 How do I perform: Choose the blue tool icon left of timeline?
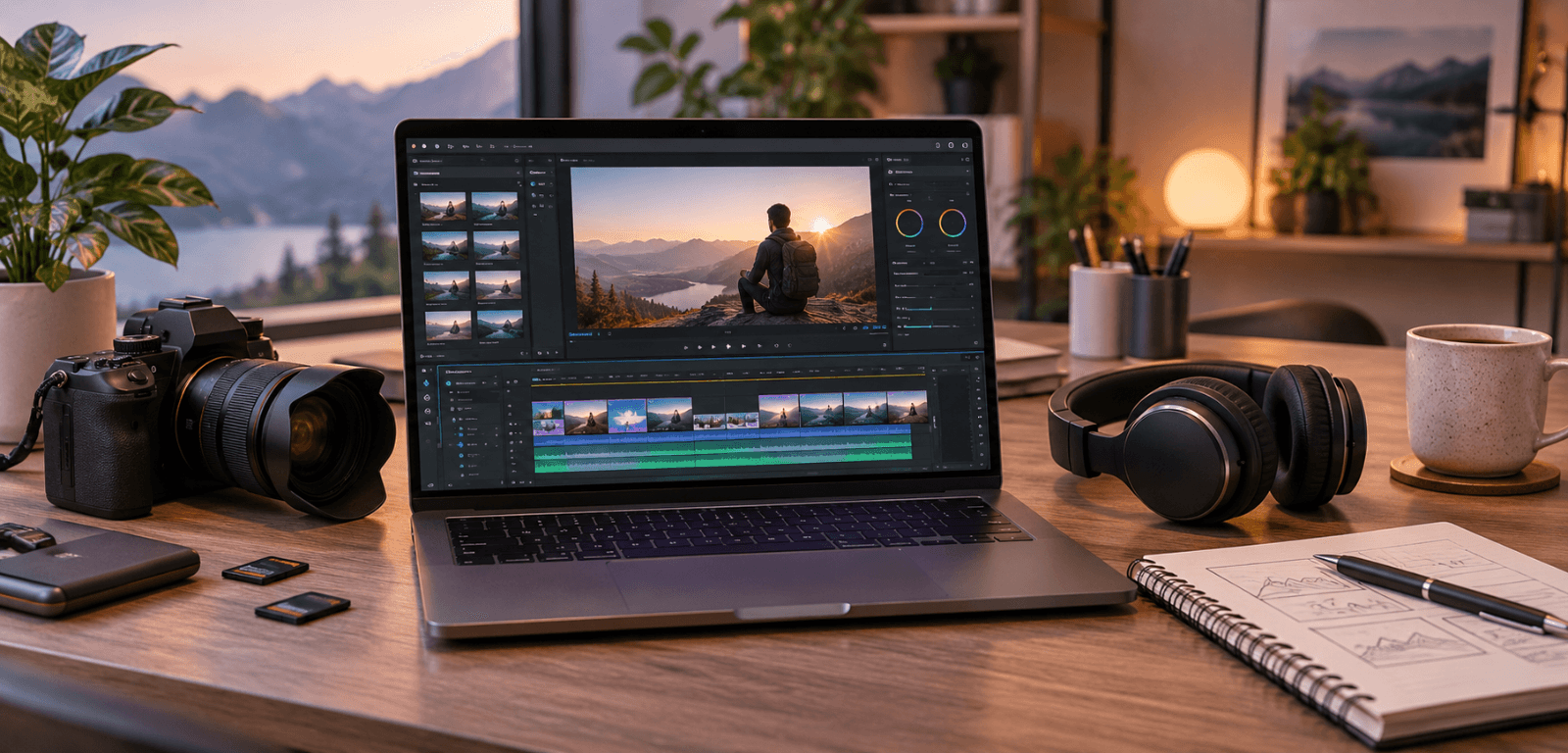(x=426, y=382)
